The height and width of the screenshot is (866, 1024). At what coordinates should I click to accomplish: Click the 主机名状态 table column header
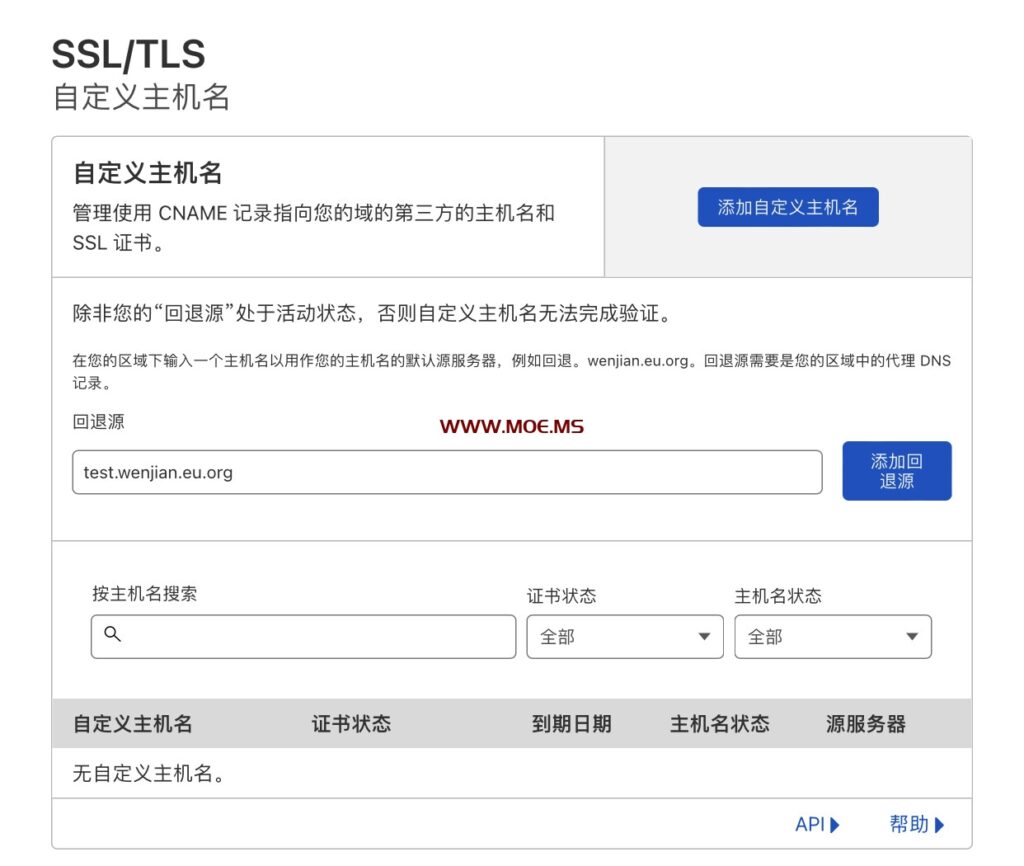point(719,724)
